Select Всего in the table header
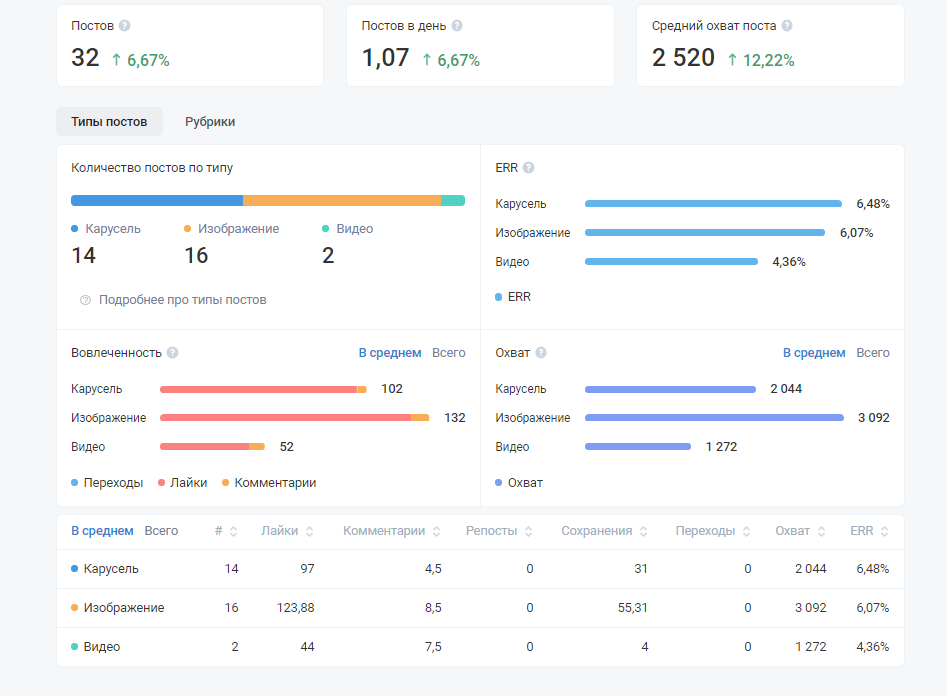Screen dimensions: 947x696 (x=161, y=530)
